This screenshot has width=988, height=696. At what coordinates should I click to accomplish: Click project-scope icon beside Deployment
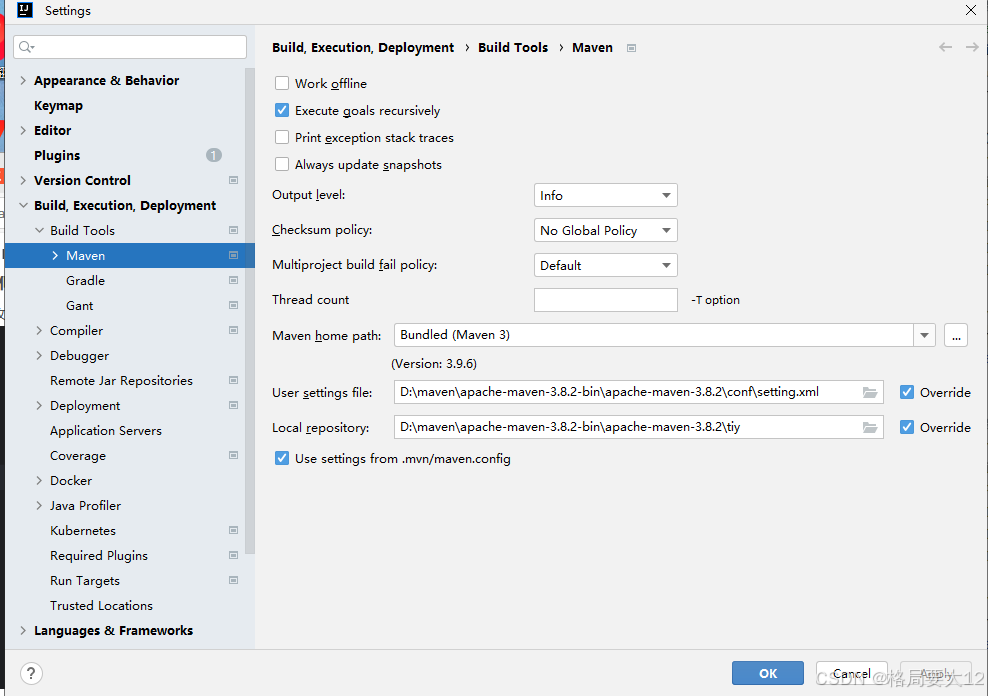pyautogui.click(x=233, y=405)
